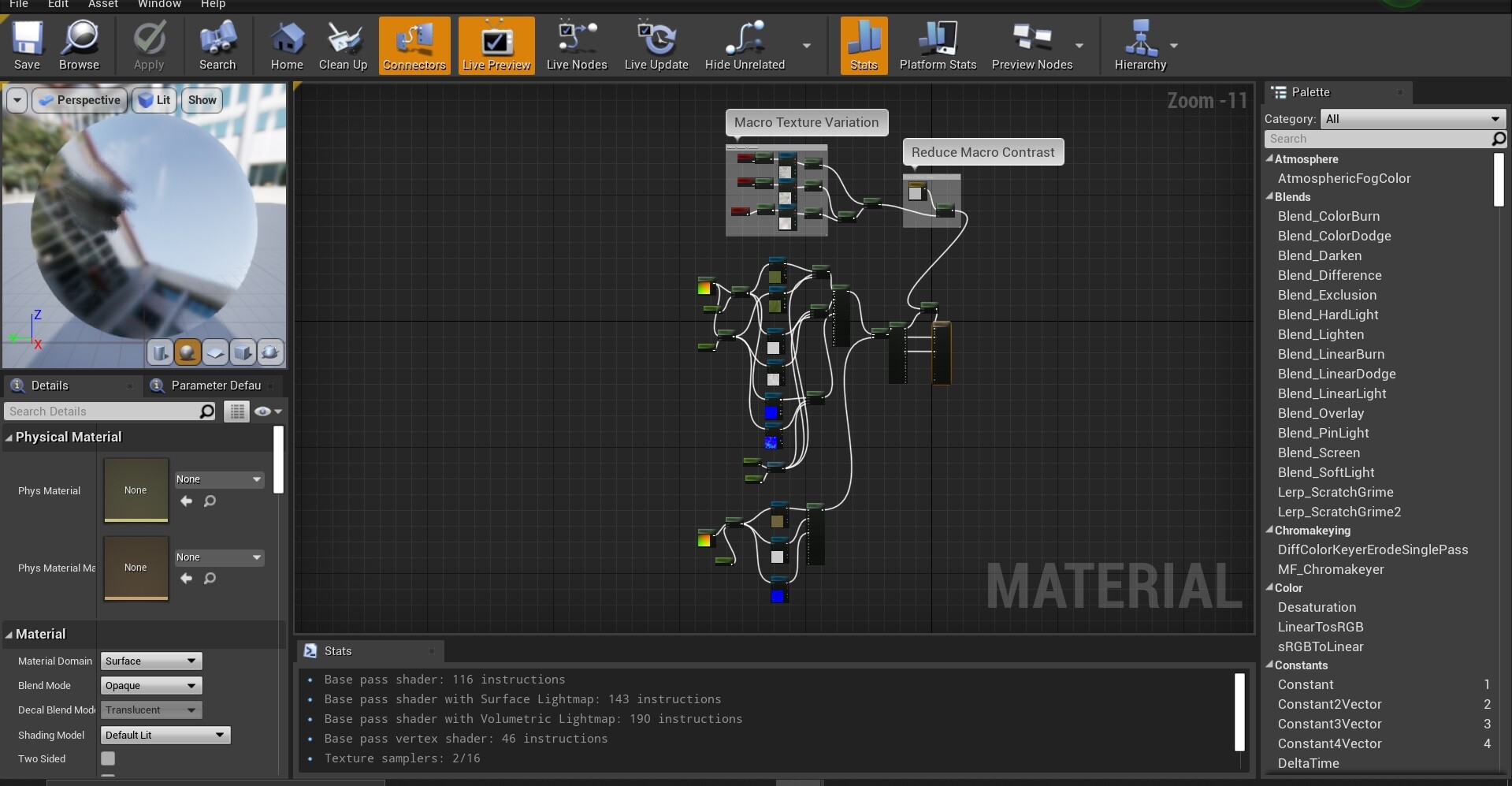Toggle the Stats display button
Image resolution: width=1512 pixels, height=786 pixels.
[864, 46]
